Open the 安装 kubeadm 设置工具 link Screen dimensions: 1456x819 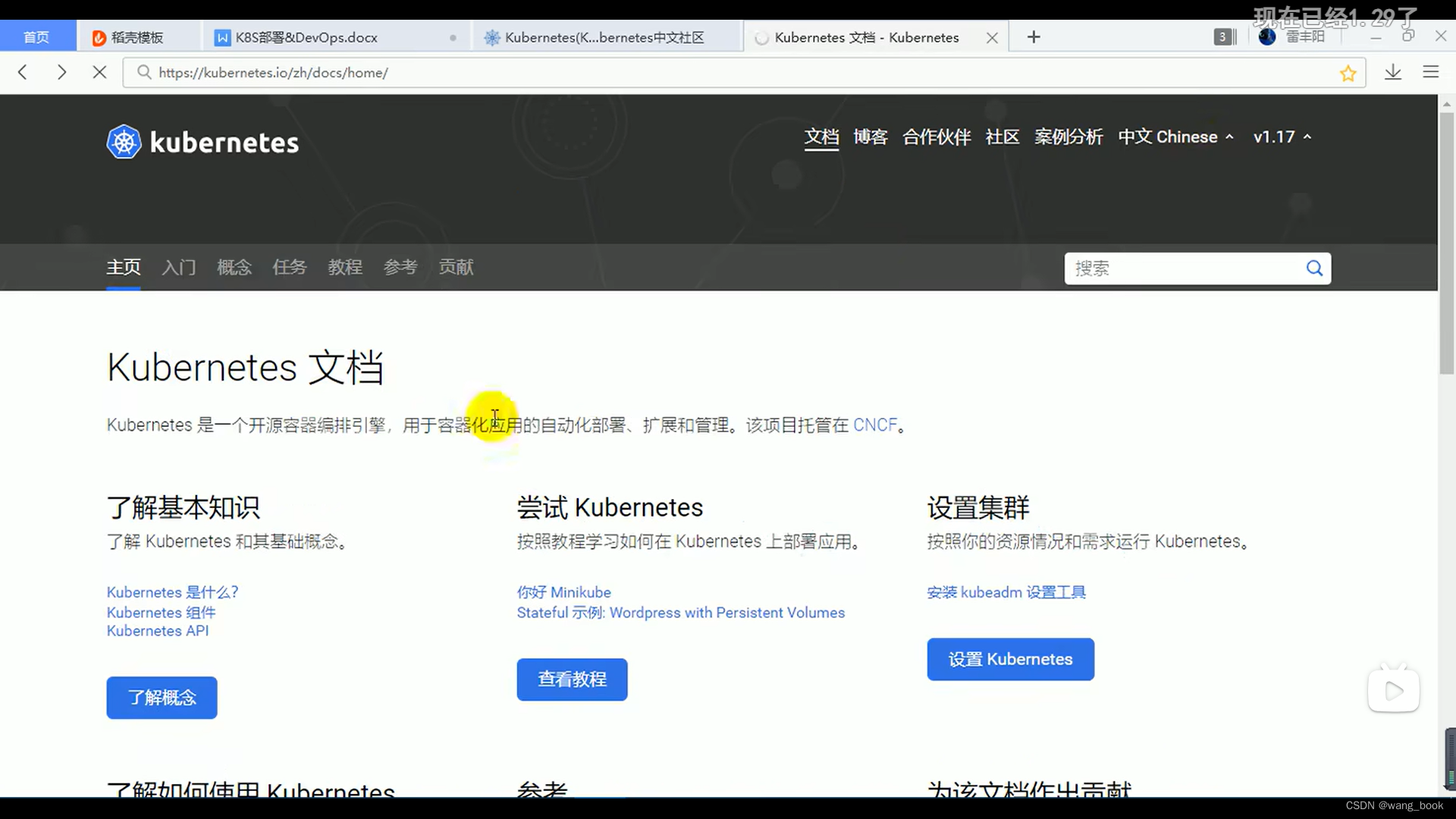(1006, 592)
